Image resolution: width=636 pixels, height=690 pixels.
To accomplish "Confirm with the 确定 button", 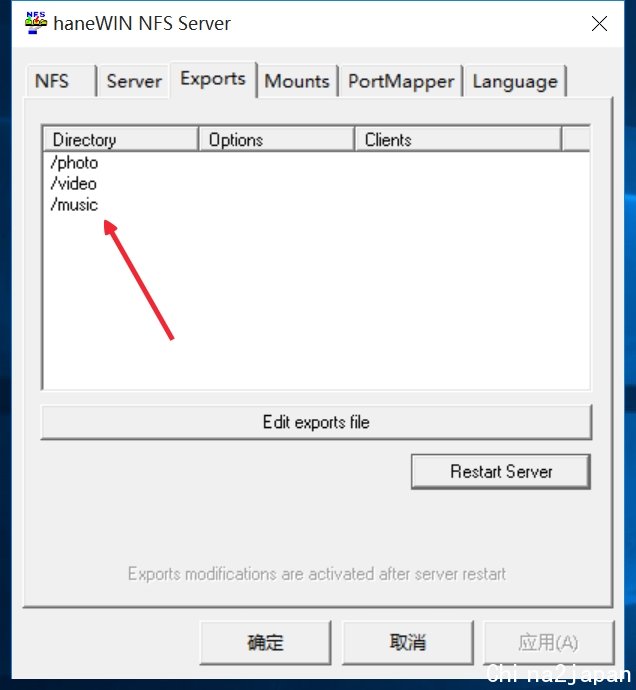I will 265,642.
